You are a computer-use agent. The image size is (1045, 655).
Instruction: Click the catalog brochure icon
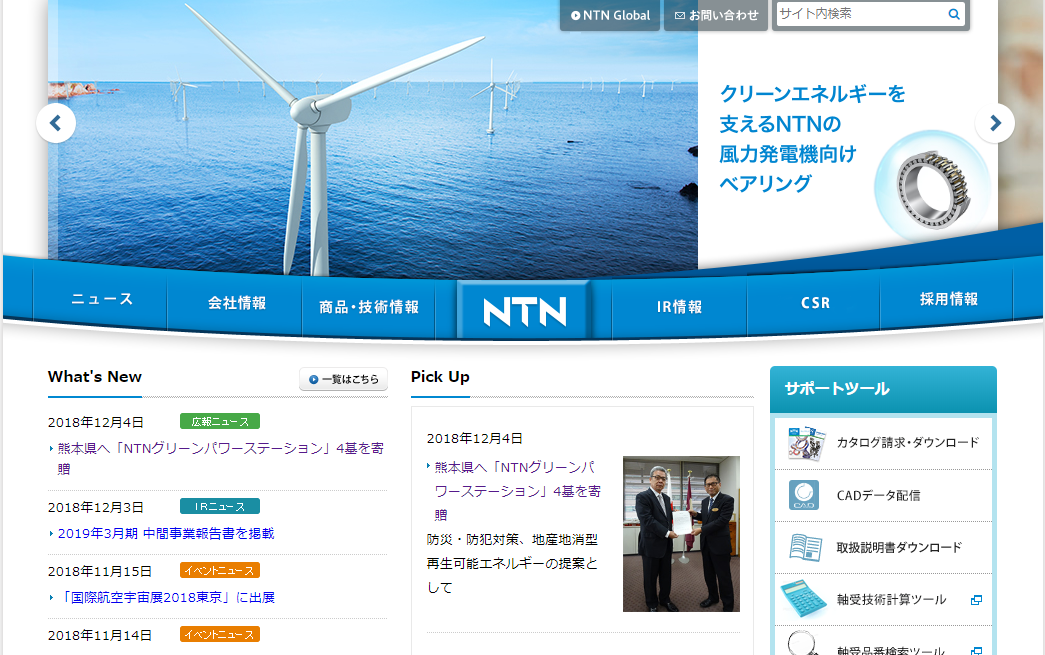804,444
